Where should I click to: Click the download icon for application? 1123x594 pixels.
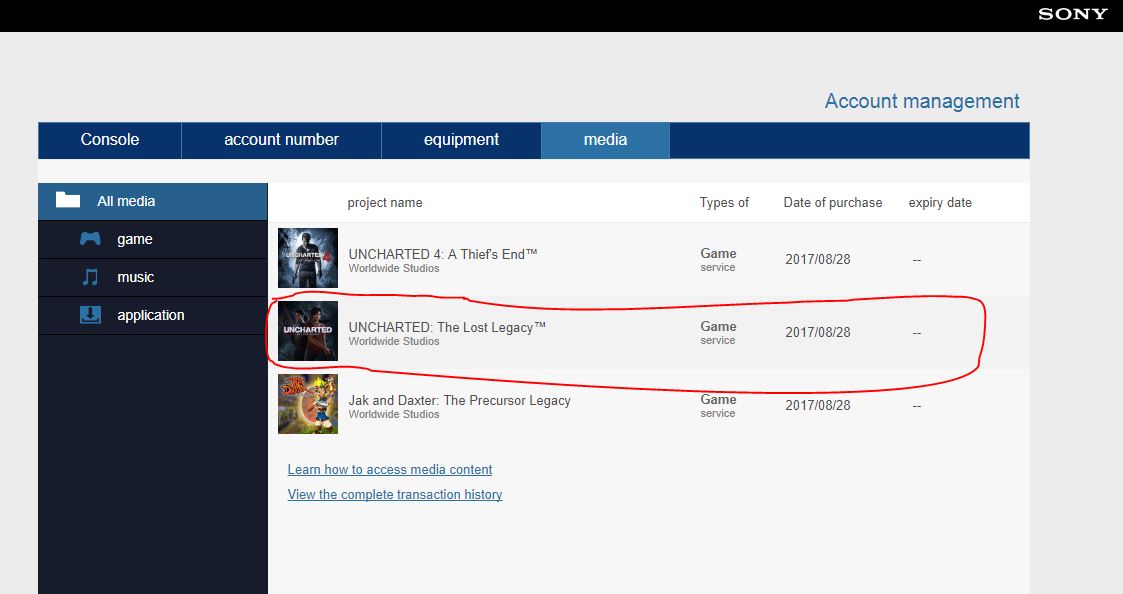tap(90, 315)
